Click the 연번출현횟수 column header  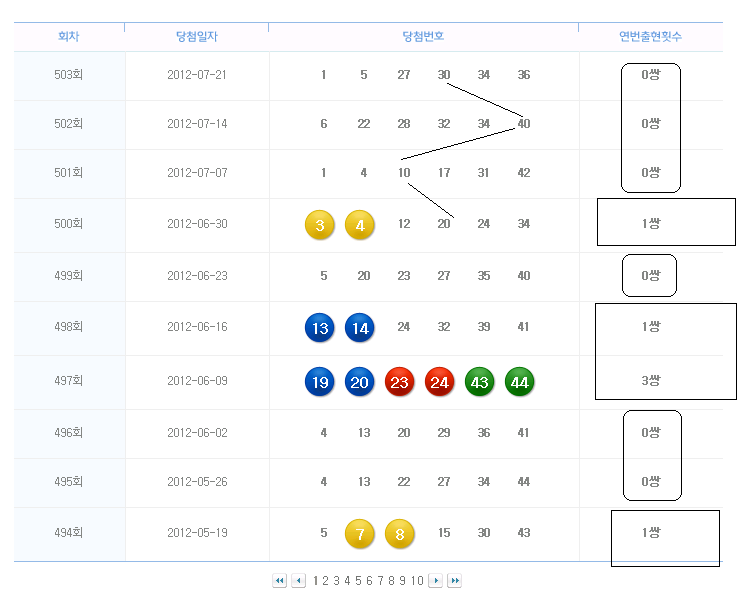coord(650,37)
